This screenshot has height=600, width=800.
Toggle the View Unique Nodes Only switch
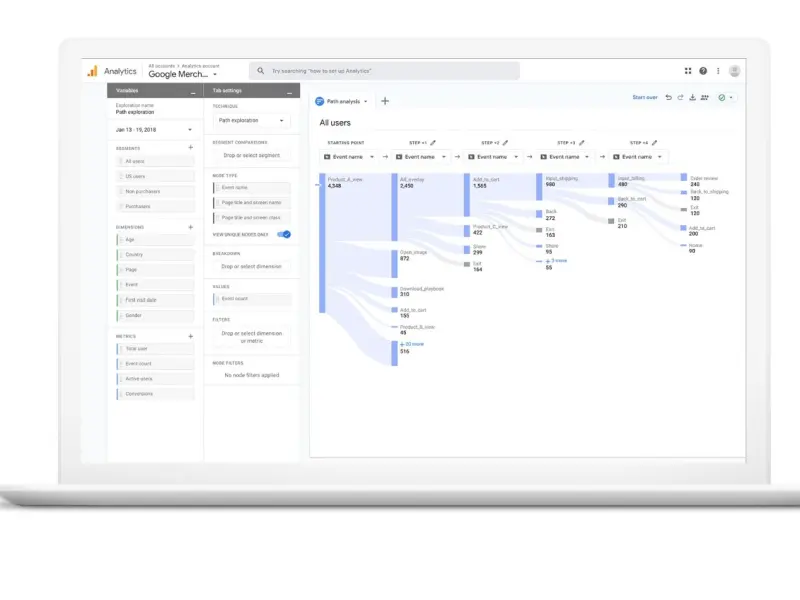pos(285,234)
